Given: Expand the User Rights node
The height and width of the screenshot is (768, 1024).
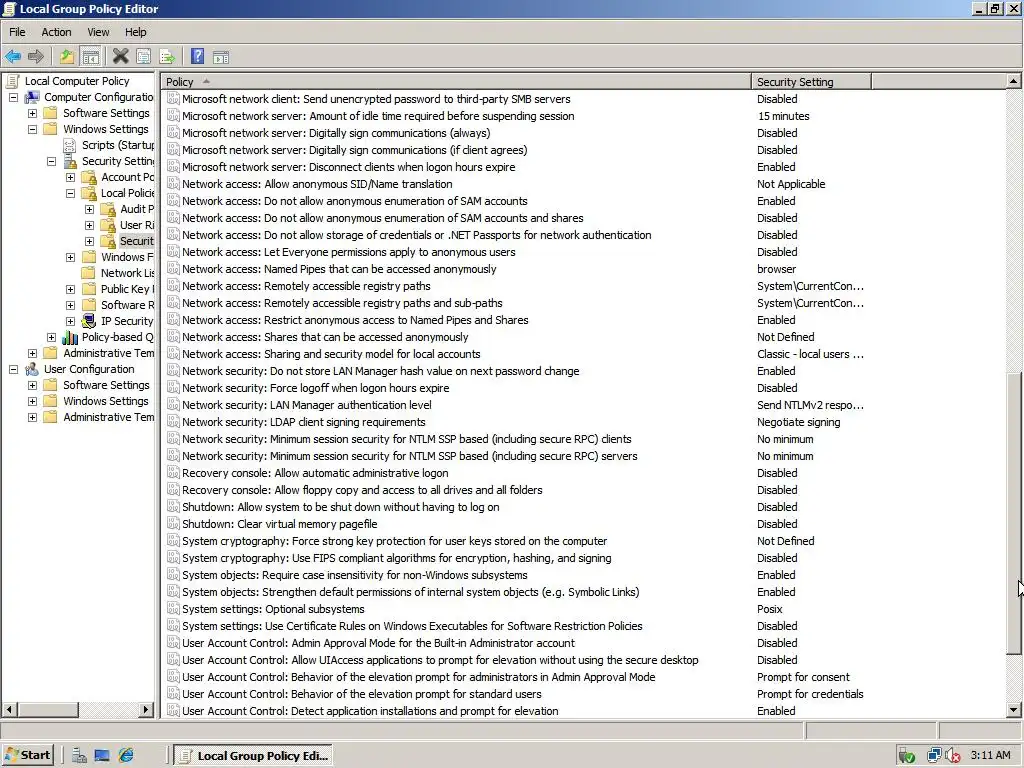Looking at the screenshot, I should 89,225.
